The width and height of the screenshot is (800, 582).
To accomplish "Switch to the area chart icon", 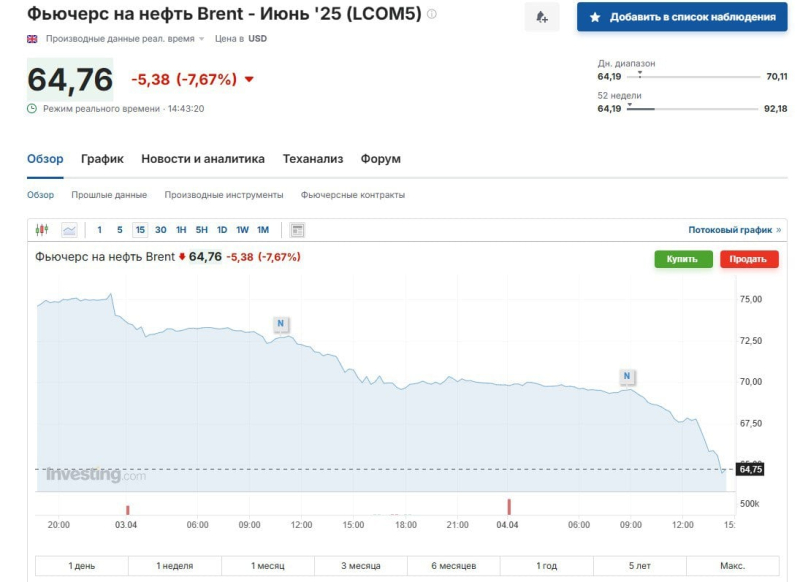I will (69, 230).
